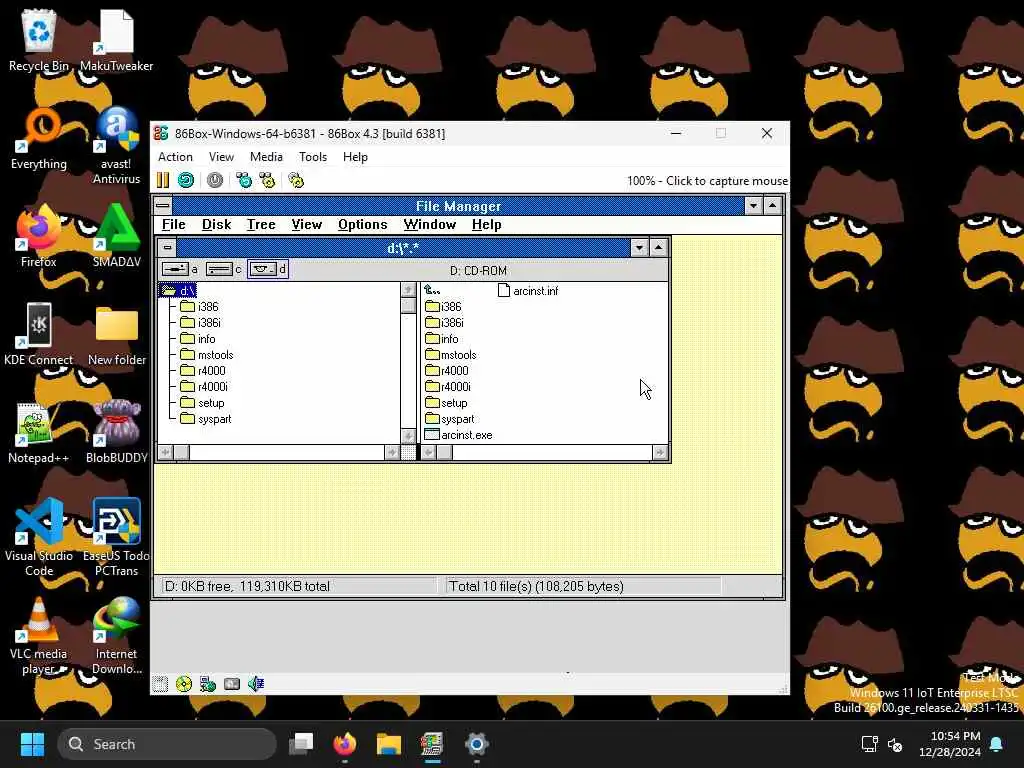Open EaseUS Todo PCTrans shortcut
Screen dimensions: 1024x768
point(116,537)
